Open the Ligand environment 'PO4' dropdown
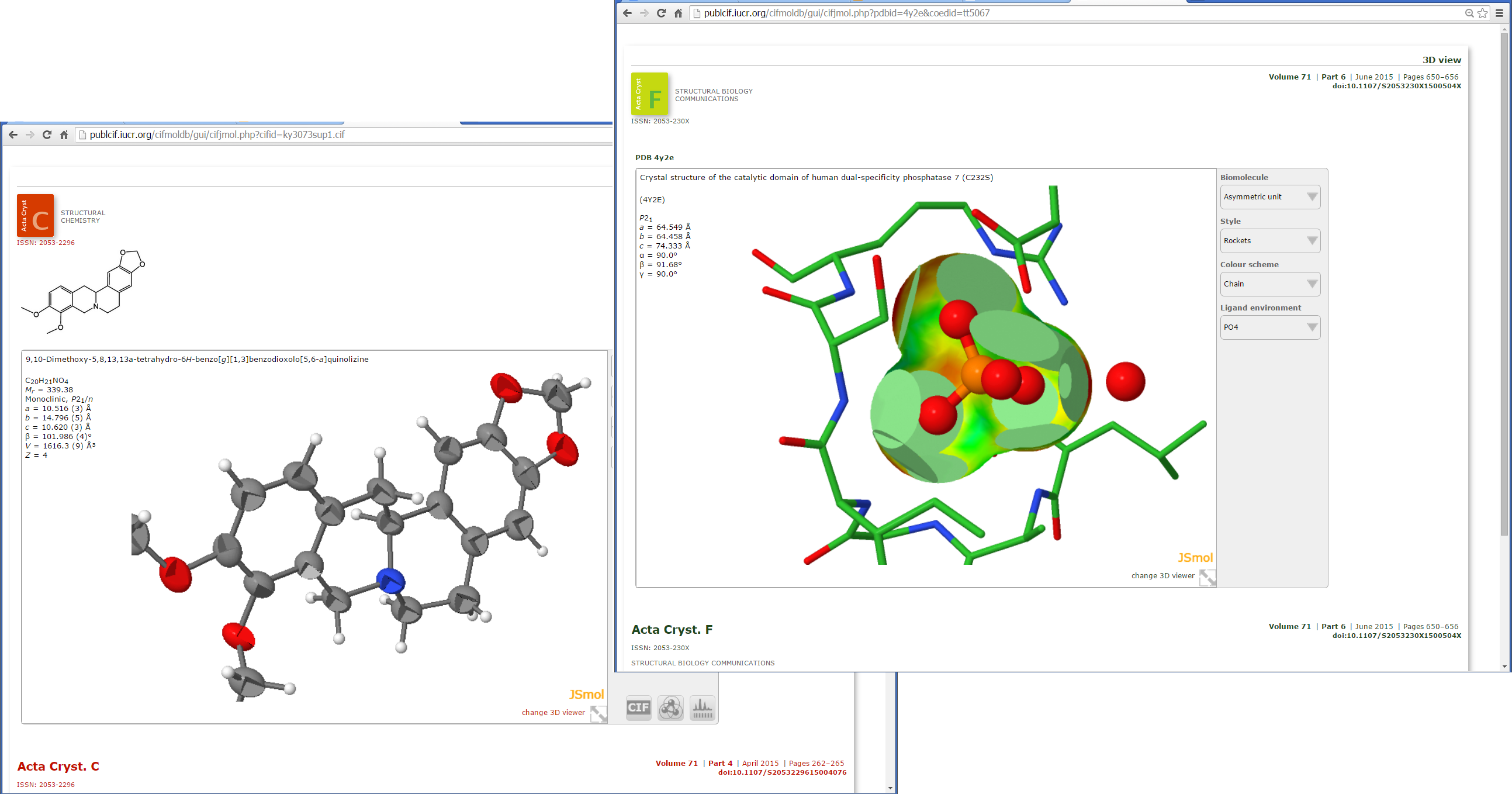Screen dimensions: 1512x794 (1270, 327)
